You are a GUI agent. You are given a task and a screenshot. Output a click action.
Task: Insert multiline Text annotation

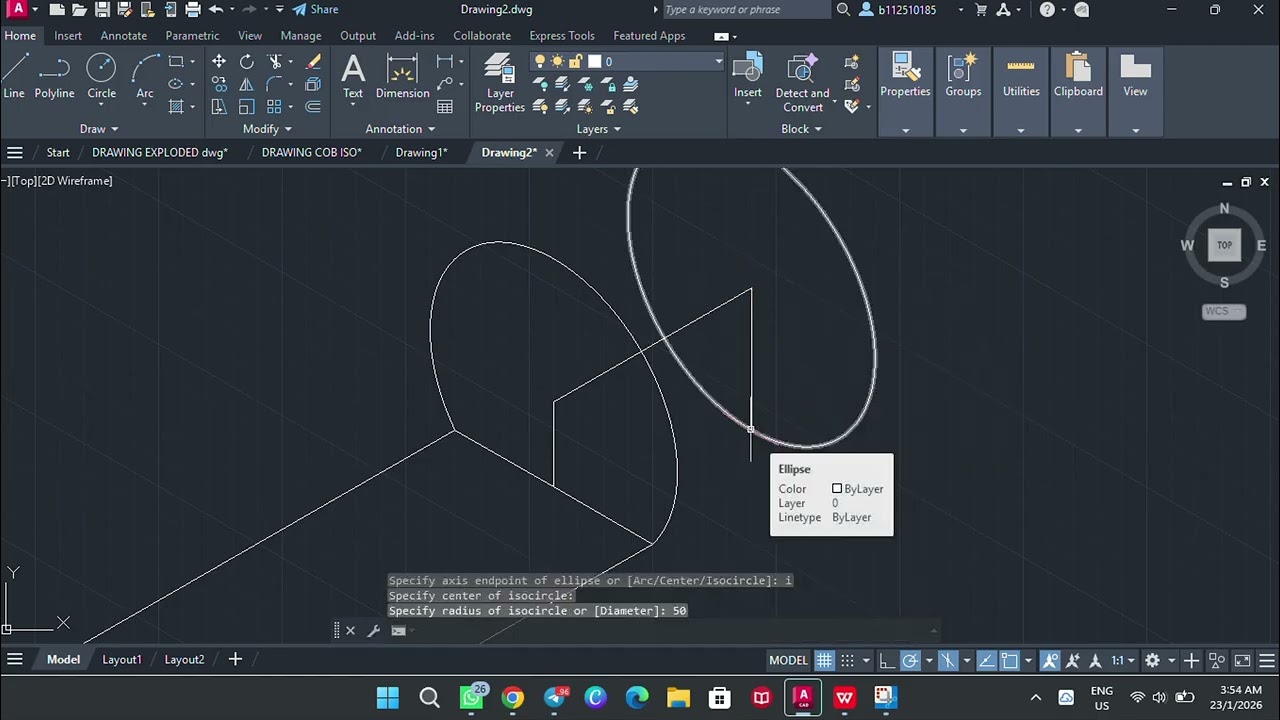[353, 76]
